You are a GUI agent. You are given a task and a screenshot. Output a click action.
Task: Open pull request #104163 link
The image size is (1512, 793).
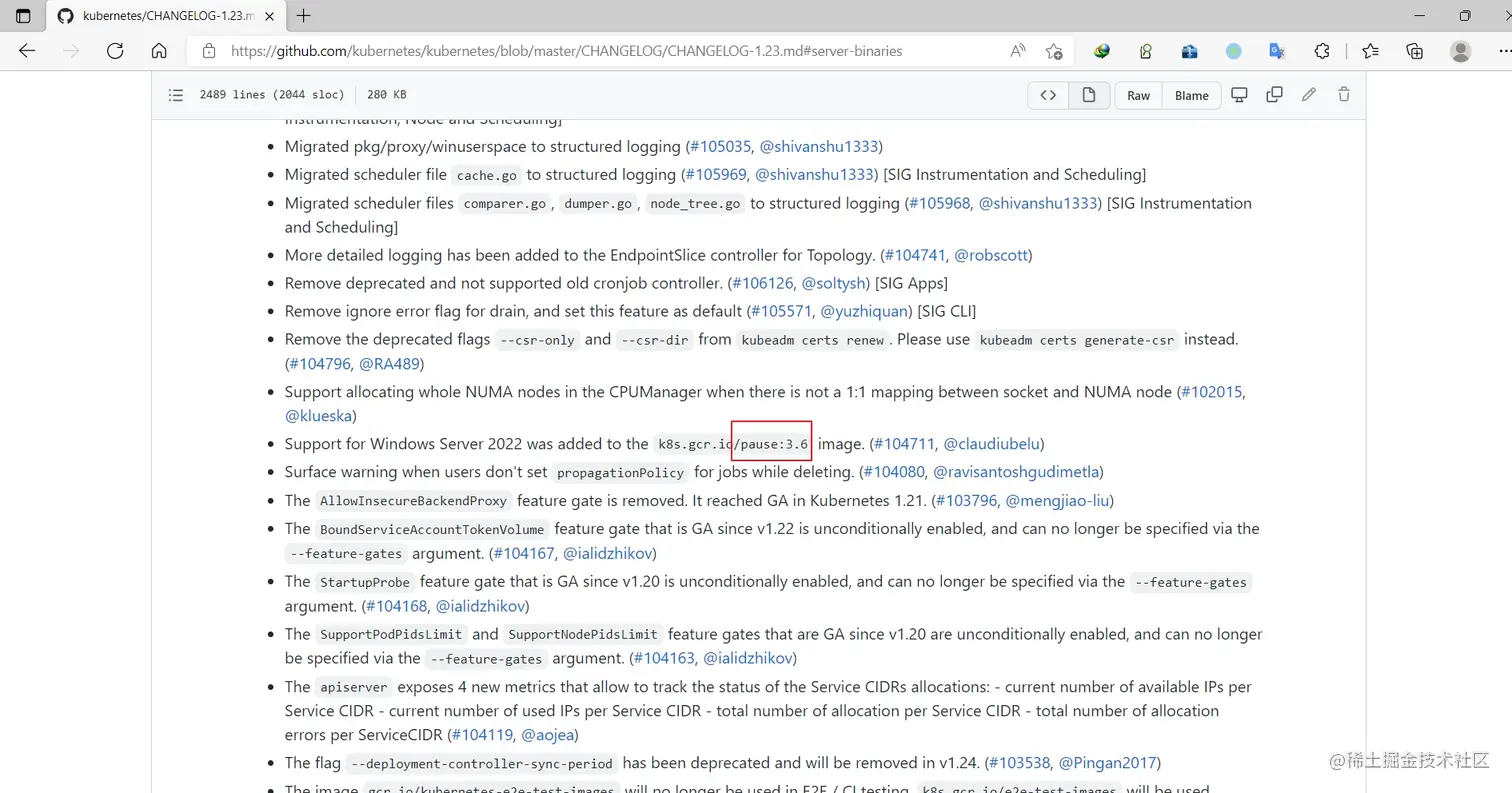tap(664, 658)
